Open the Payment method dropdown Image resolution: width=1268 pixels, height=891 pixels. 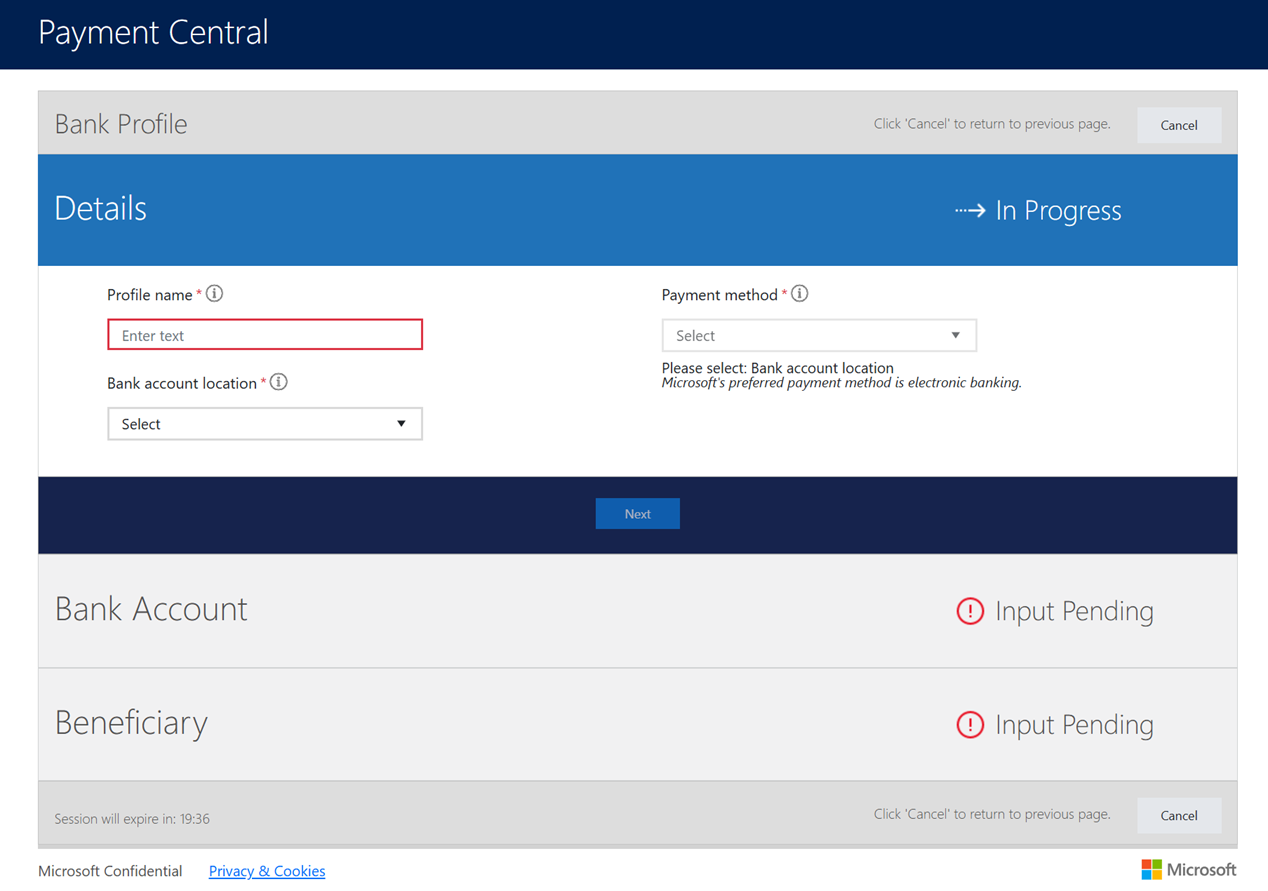pos(818,336)
